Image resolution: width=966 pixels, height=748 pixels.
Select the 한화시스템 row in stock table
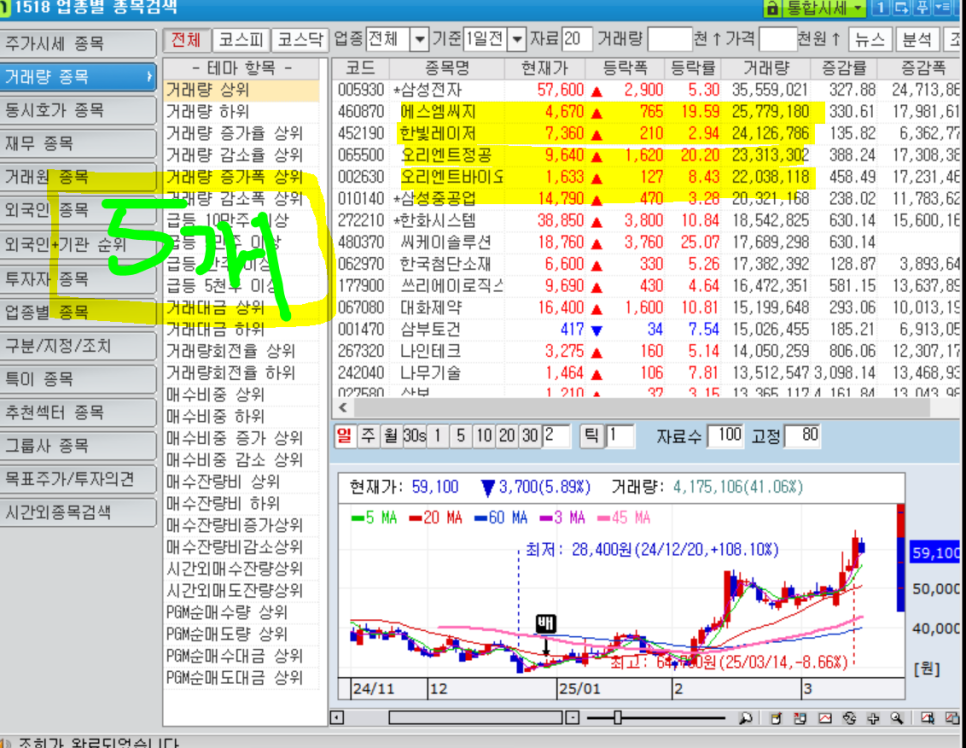click(647, 221)
